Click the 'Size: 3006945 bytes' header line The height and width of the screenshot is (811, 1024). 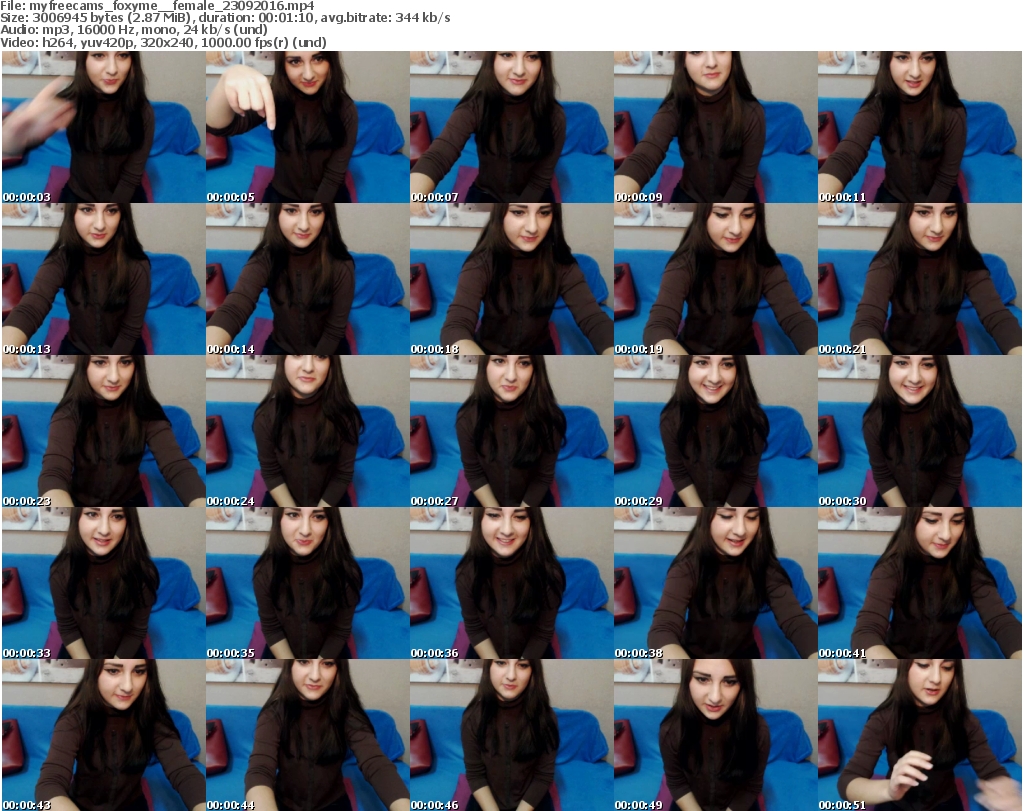(225, 18)
